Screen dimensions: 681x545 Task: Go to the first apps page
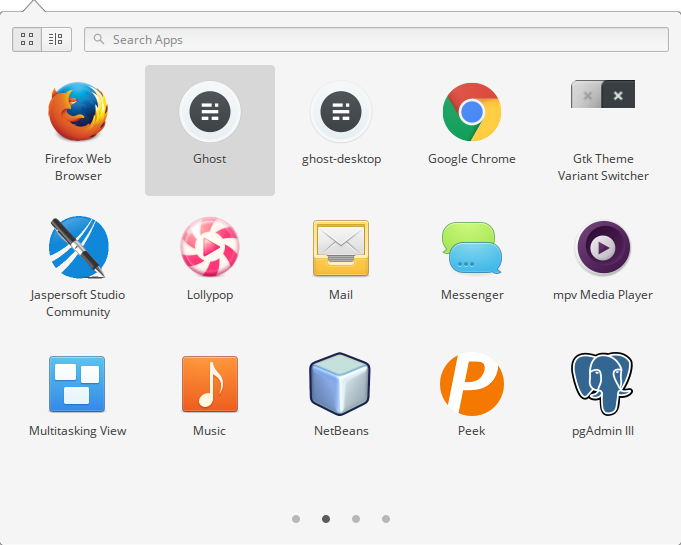pyautogui.click(x=296, y=519)
